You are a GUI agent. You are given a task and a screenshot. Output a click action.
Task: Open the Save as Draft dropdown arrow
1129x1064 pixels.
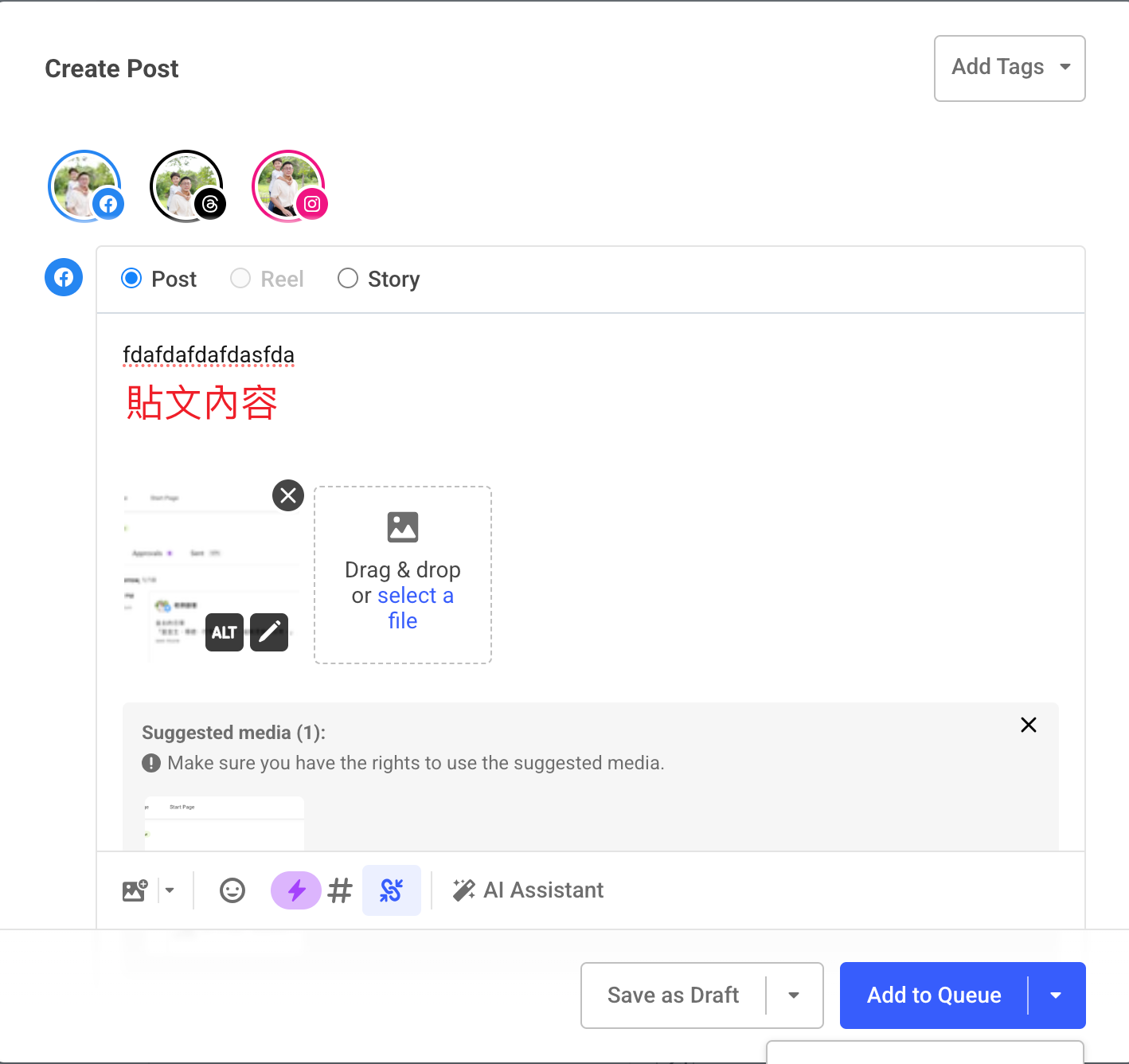coord(794,996)
